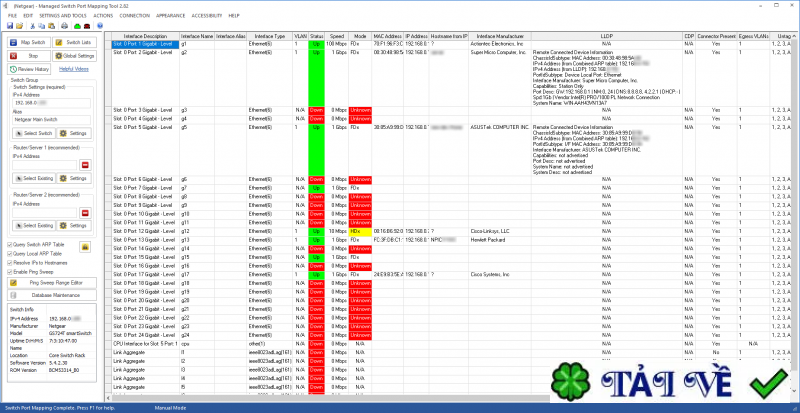Select row 'Slot: 0 Port: 1 Gigabit - Level'
Image resolution: width=800 pixels, height=413 pixels.
click(145, 44)
